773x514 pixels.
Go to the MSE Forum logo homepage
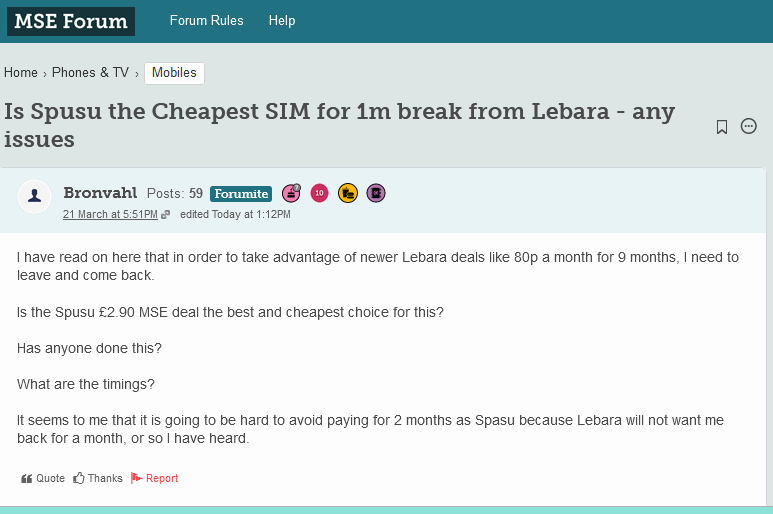click(x=71, y=21)
